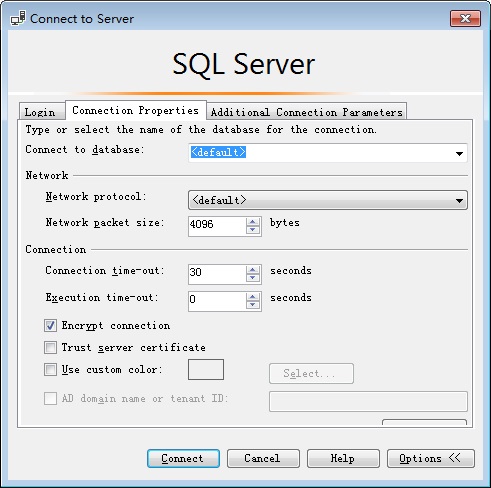Decrease connection time-out with down arrow
Image resolution: width=491 pixels, height=488 pixels.
coord(253,278)
